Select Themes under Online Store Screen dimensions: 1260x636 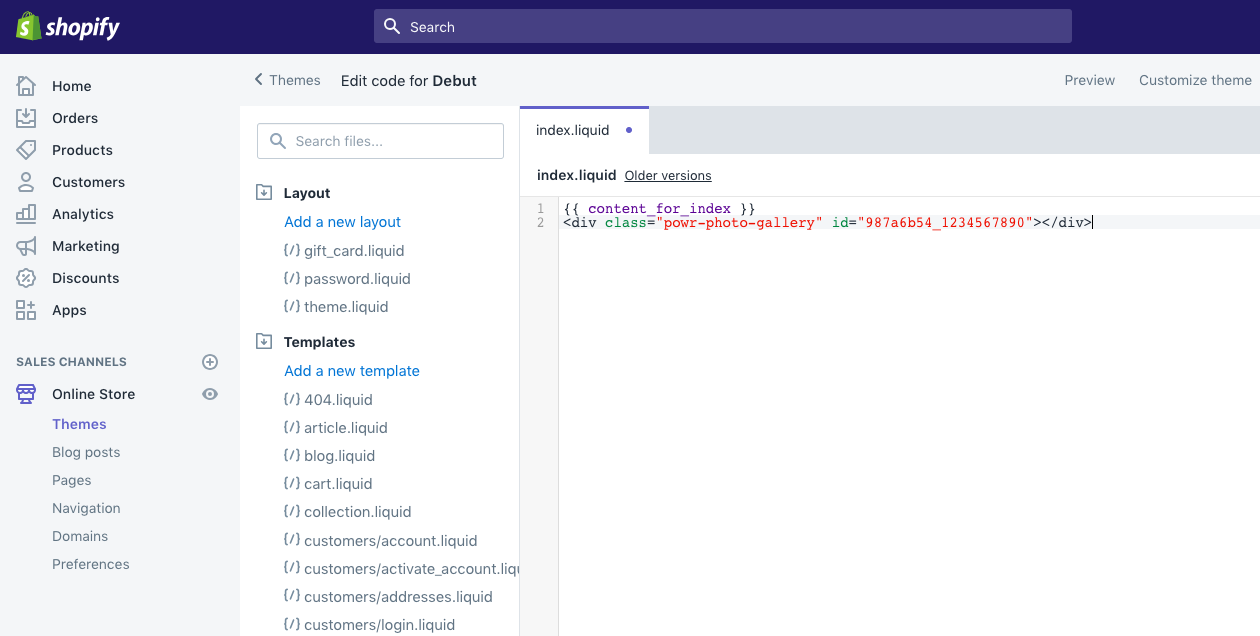(x=79, y=424)
